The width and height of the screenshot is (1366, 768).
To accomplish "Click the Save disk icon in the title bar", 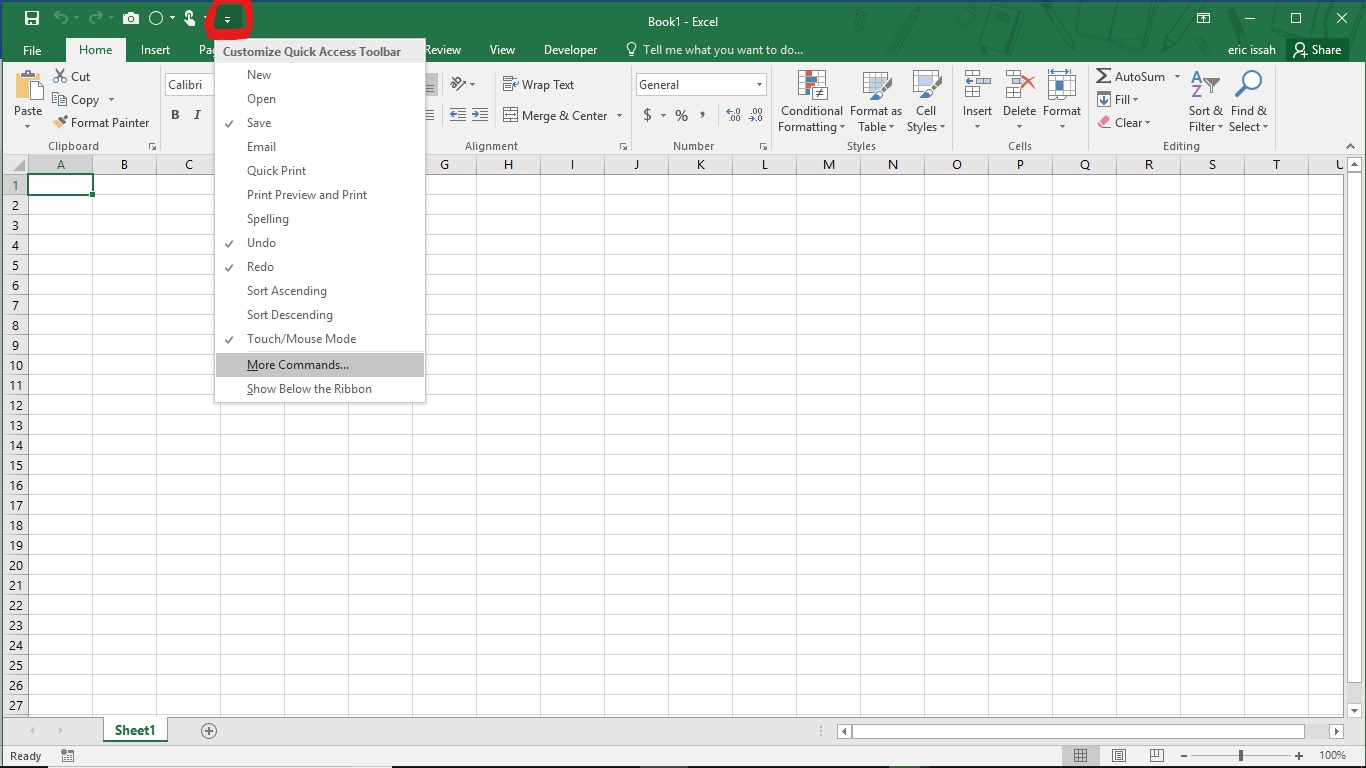I will (31, 18).
